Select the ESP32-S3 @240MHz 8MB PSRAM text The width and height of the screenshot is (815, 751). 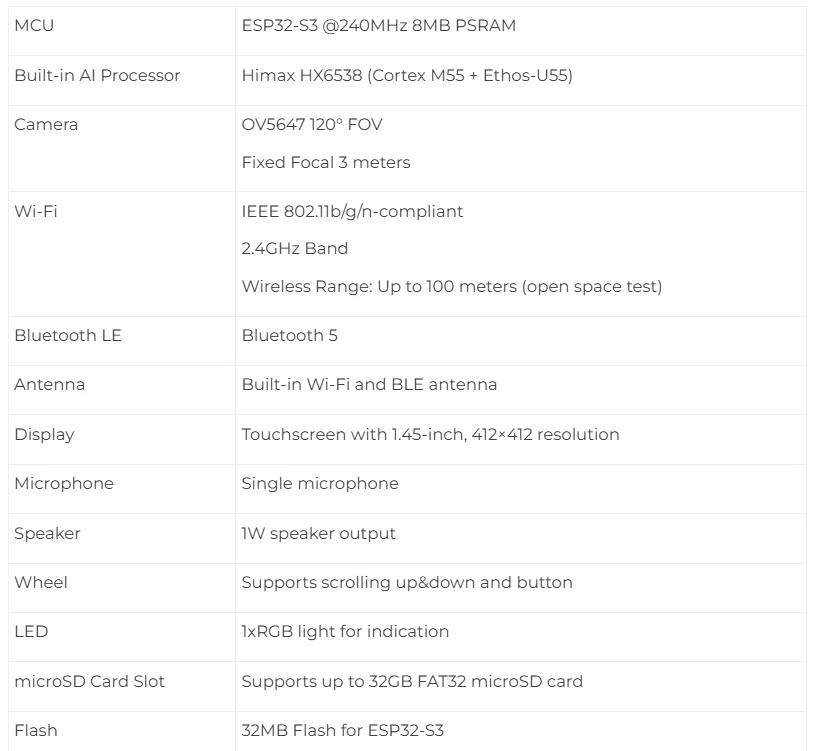(378, 25)
